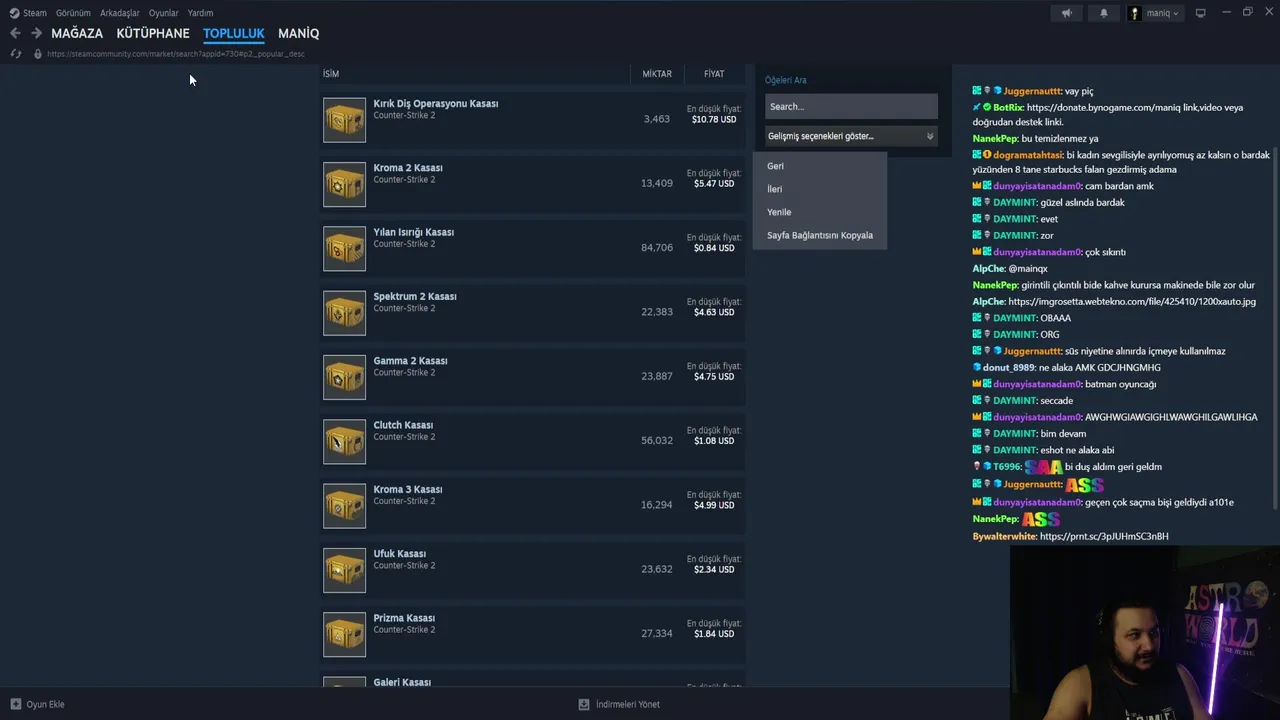Screen dimensions: 1280x720
Task: Open the Kroma 3 Kasası listing
Action: click(533, 505)
